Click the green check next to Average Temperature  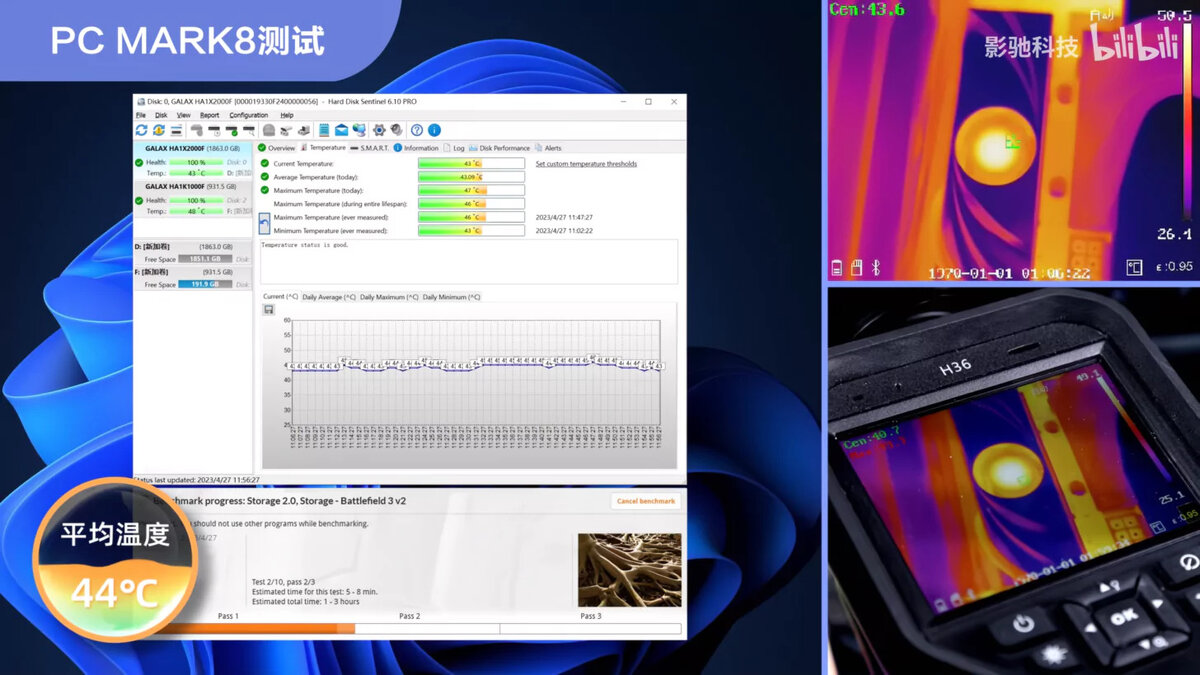(265, 177)
